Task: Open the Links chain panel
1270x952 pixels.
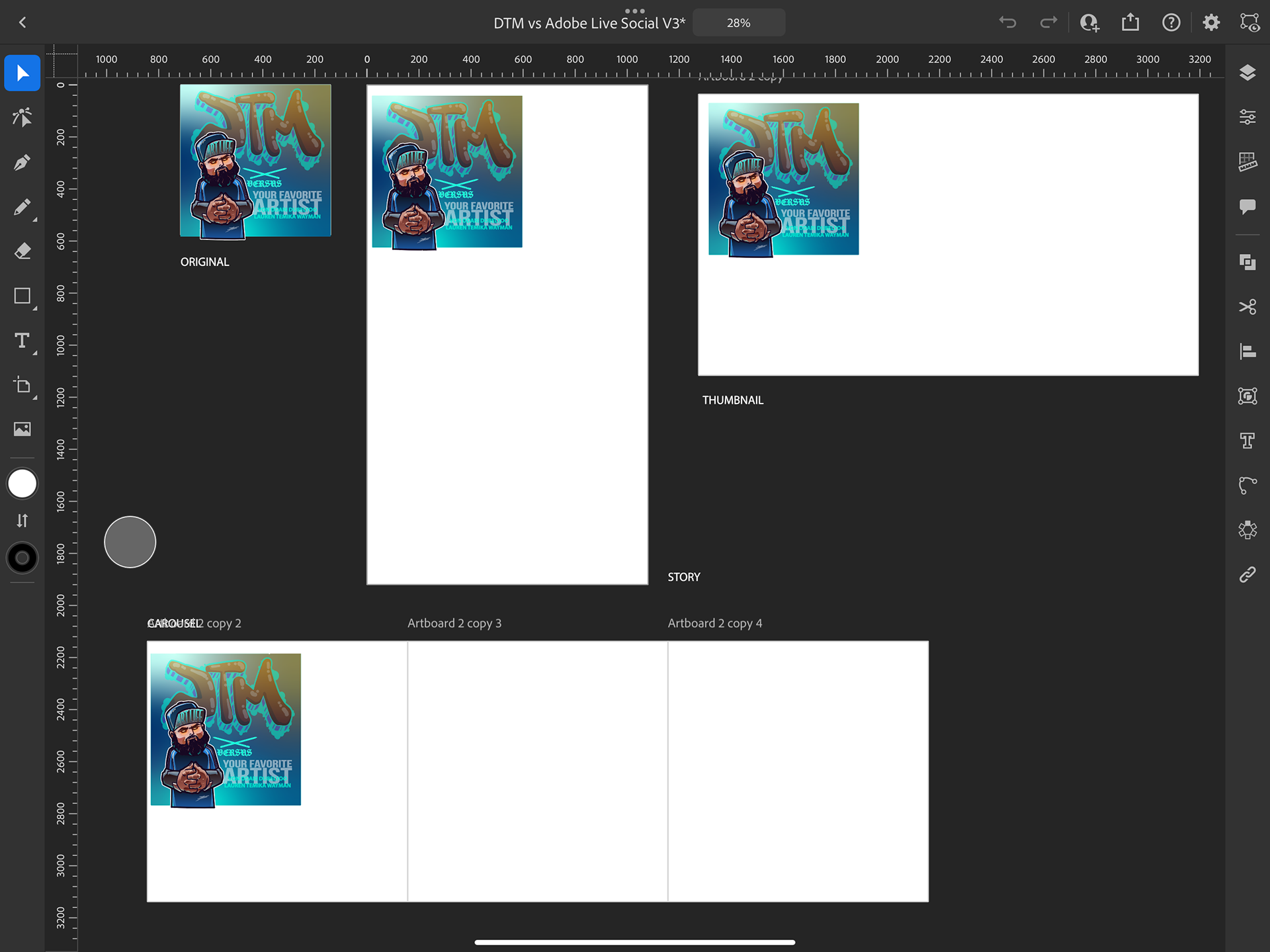Action: click(1248, 574)
